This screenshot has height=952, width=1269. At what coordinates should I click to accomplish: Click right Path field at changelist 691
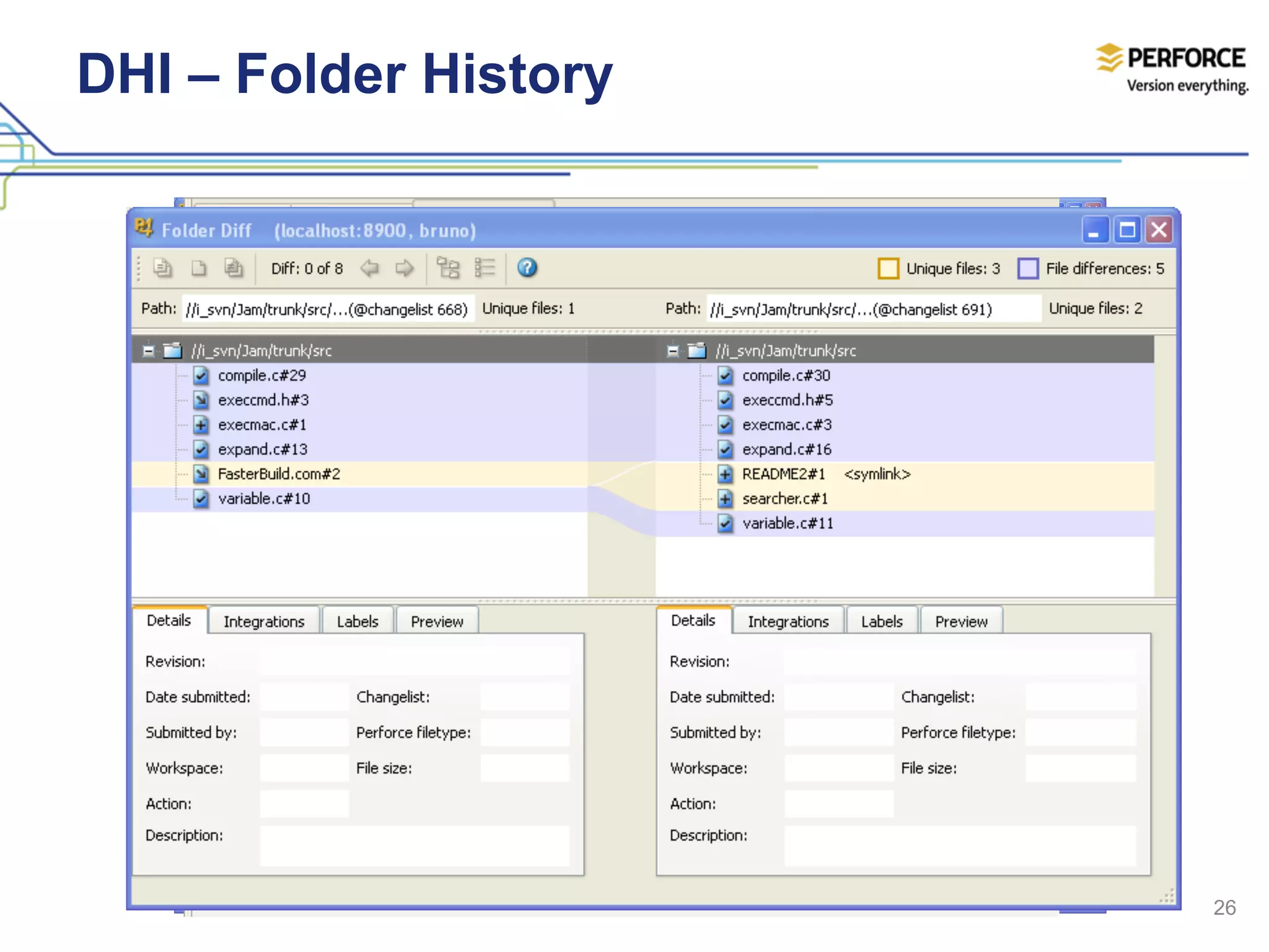tap(874, 308)
